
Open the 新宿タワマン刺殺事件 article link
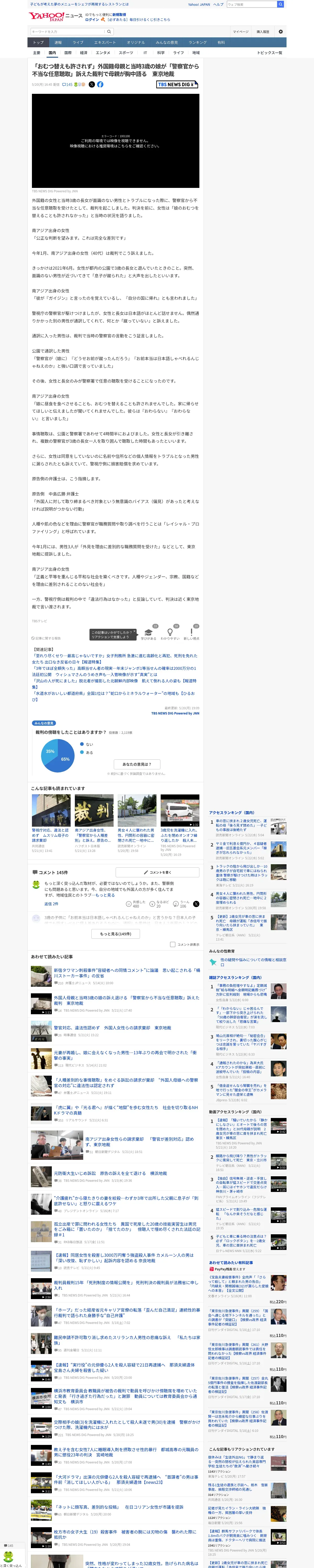(x=127, y=973)
